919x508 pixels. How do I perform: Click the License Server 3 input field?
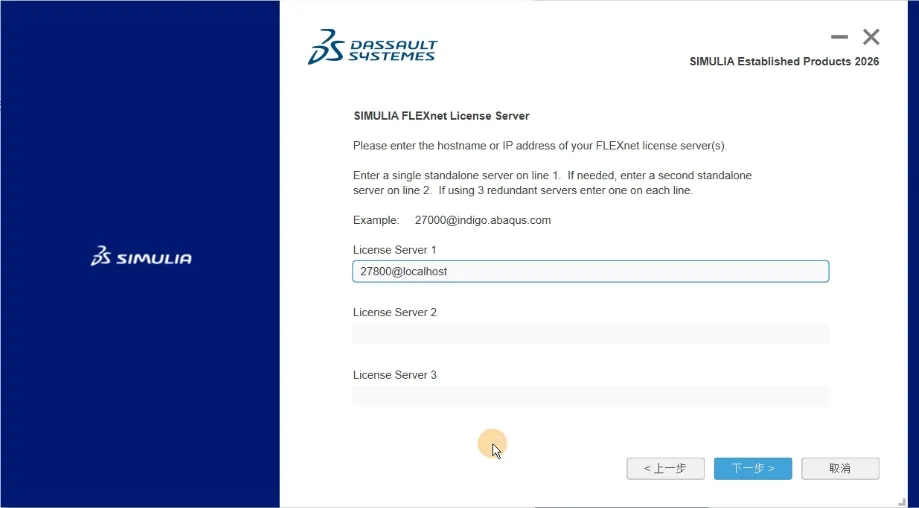tap(590, 396)
